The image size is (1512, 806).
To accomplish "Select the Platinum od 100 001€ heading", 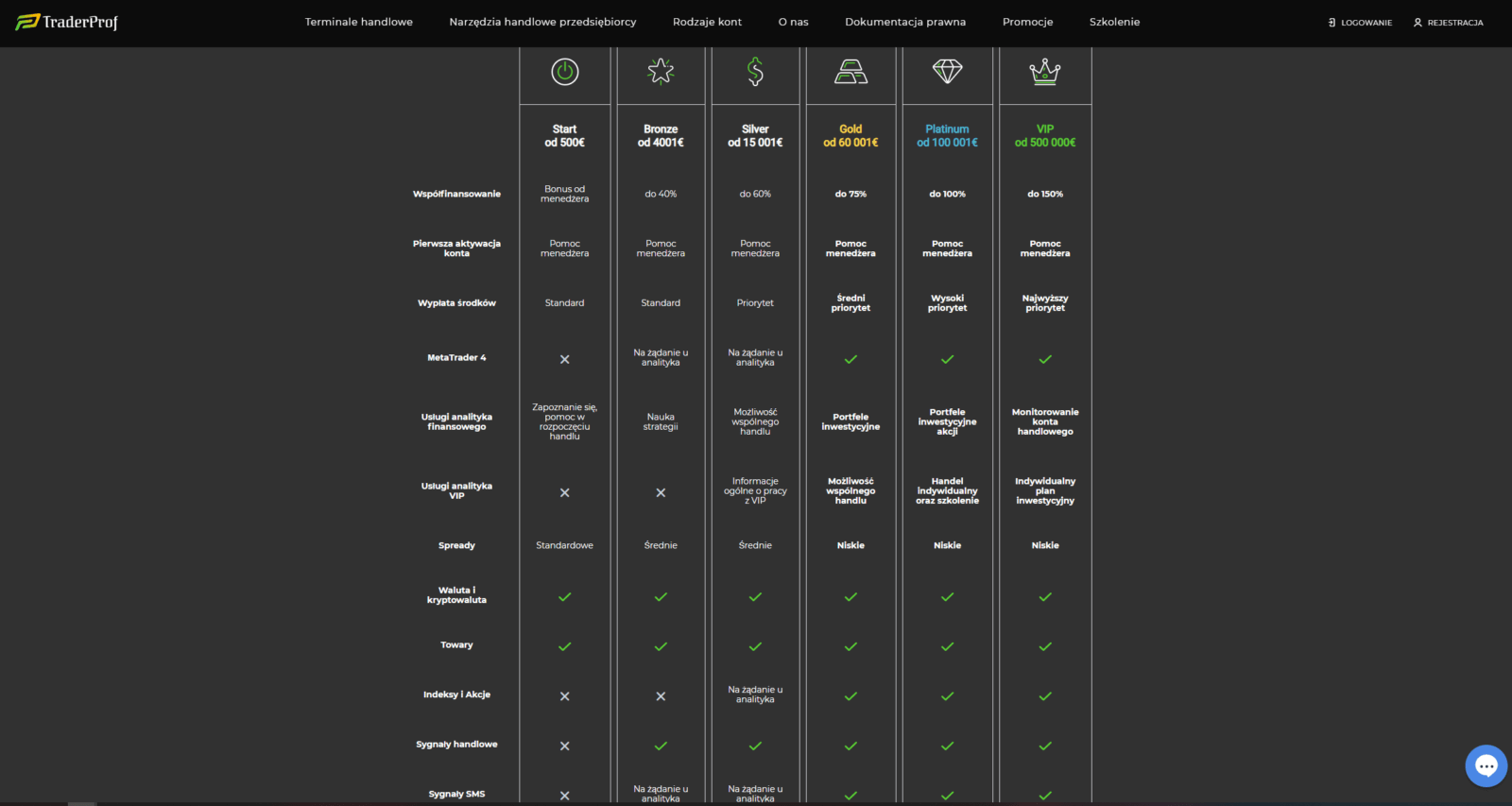I will pyautogui.click(x=947, y=136).
